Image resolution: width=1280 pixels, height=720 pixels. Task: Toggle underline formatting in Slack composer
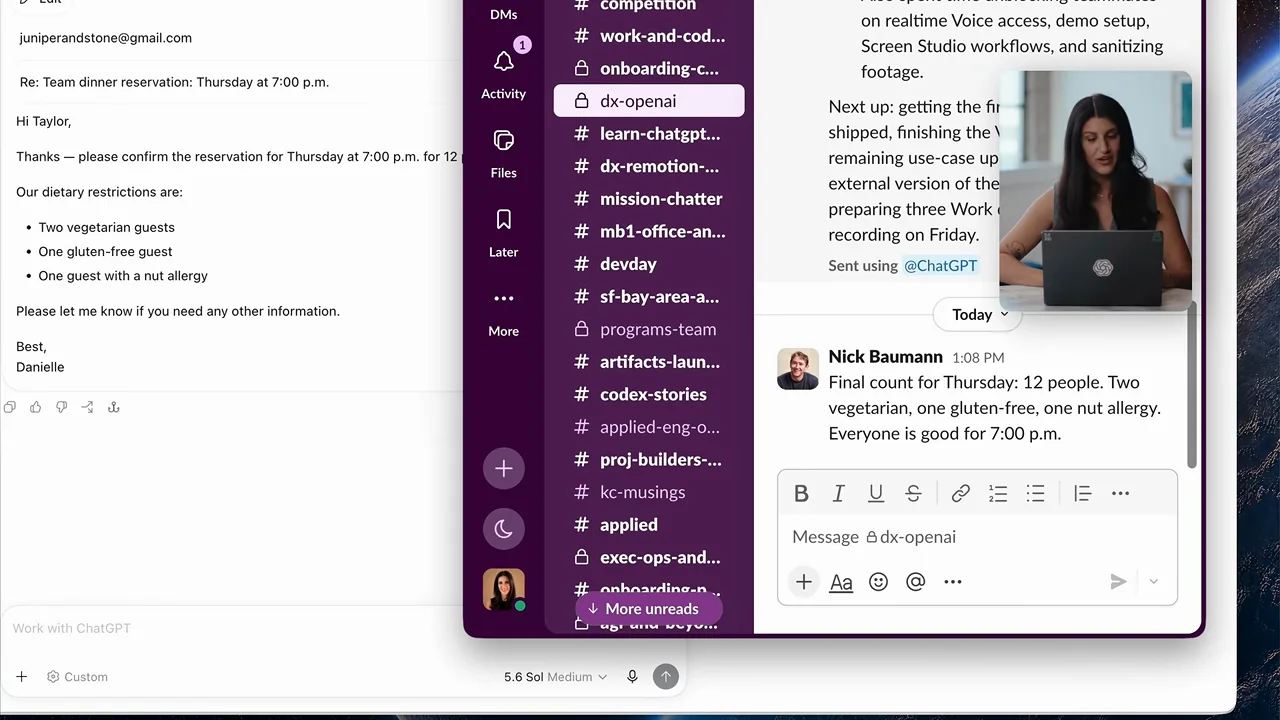click(x=876, y=493)
